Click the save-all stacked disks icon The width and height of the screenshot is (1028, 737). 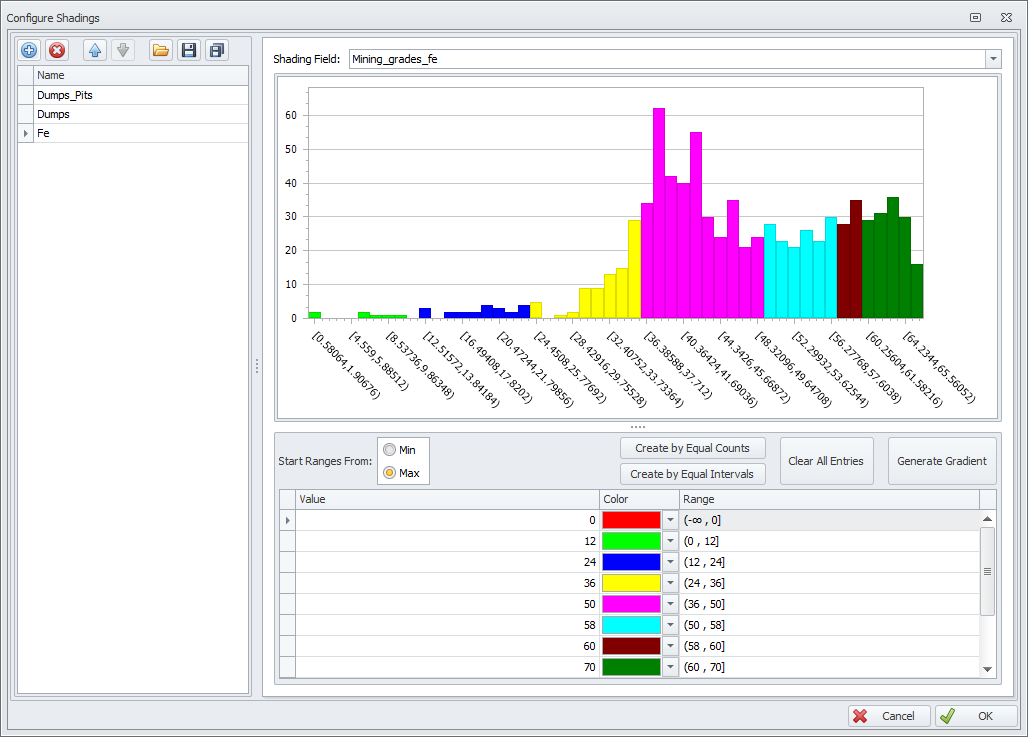(x=216, y=50)
